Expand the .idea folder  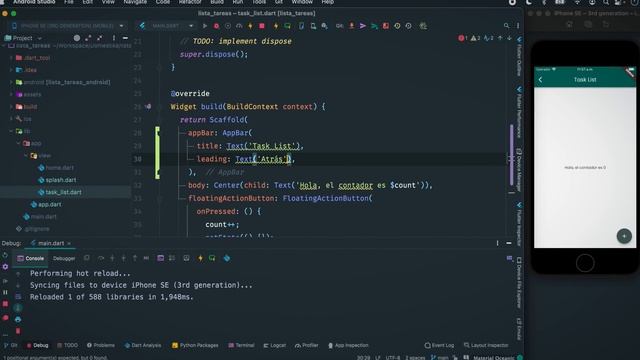pyautogui.click(x=11, y=70)
